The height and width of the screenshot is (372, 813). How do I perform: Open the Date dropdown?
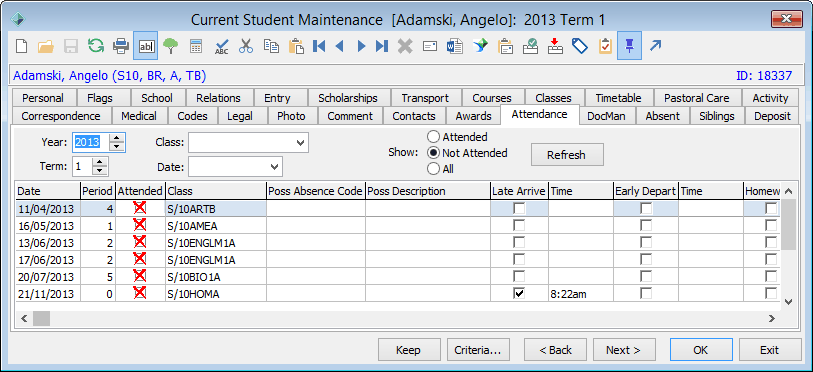point(274,167)
